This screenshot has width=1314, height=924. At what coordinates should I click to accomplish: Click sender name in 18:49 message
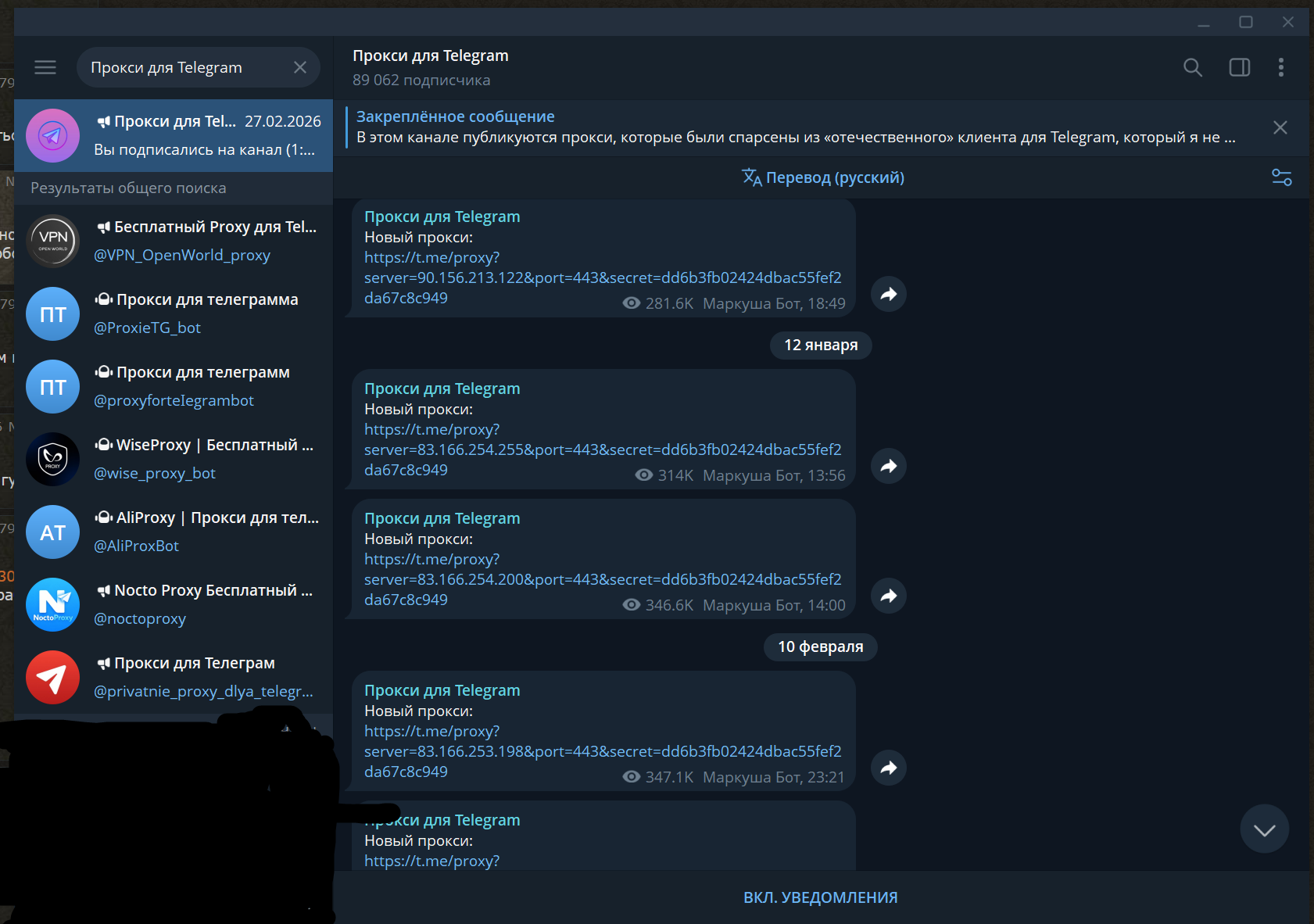tap(442, 217)
